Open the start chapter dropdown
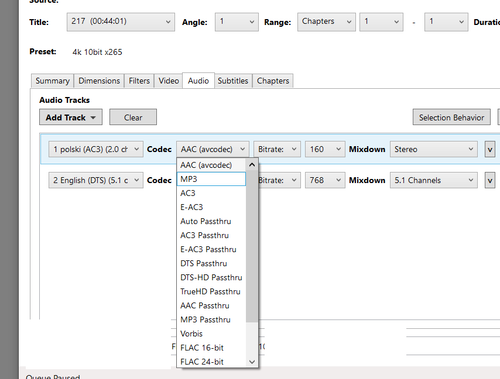This screenshot has width=500, height=379. pyautogui.click(x=381, y=22)
